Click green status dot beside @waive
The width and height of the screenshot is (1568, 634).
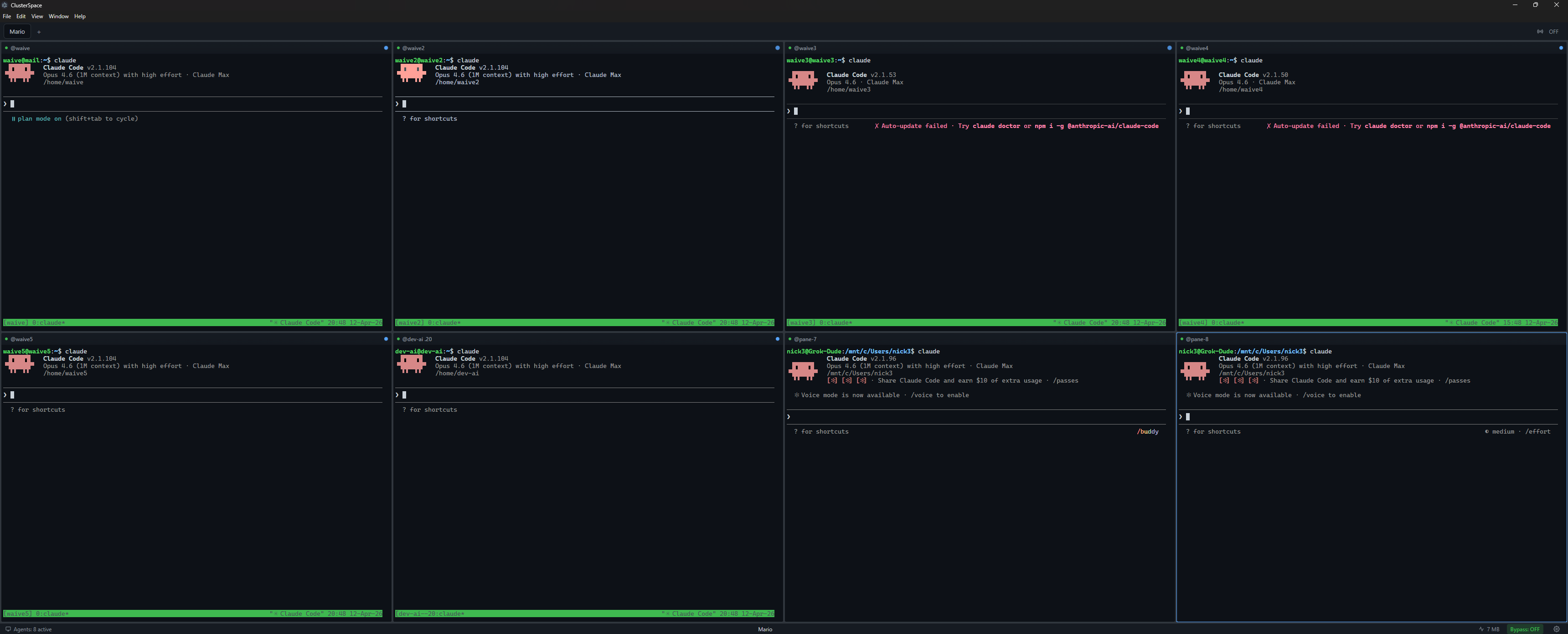[6, 48]
